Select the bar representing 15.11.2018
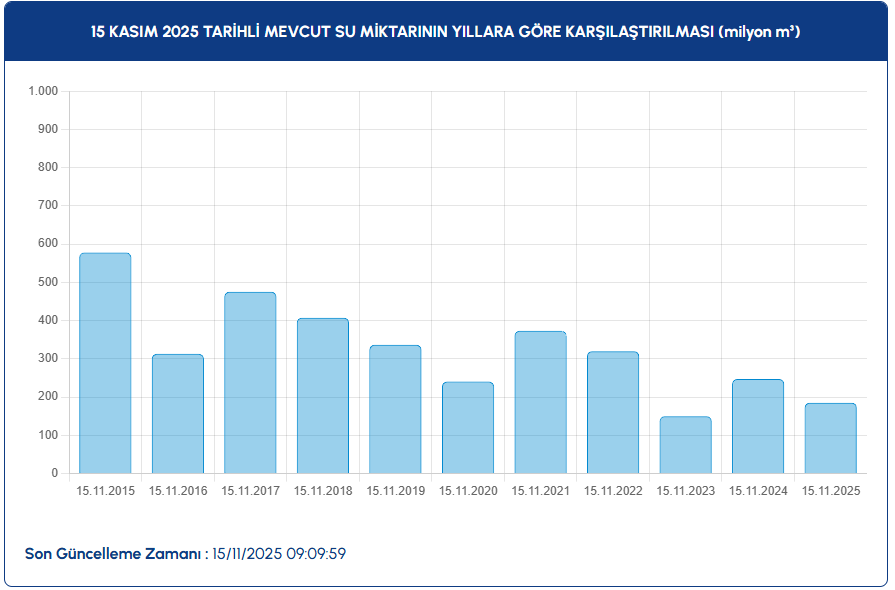 [x=323, y=396]
